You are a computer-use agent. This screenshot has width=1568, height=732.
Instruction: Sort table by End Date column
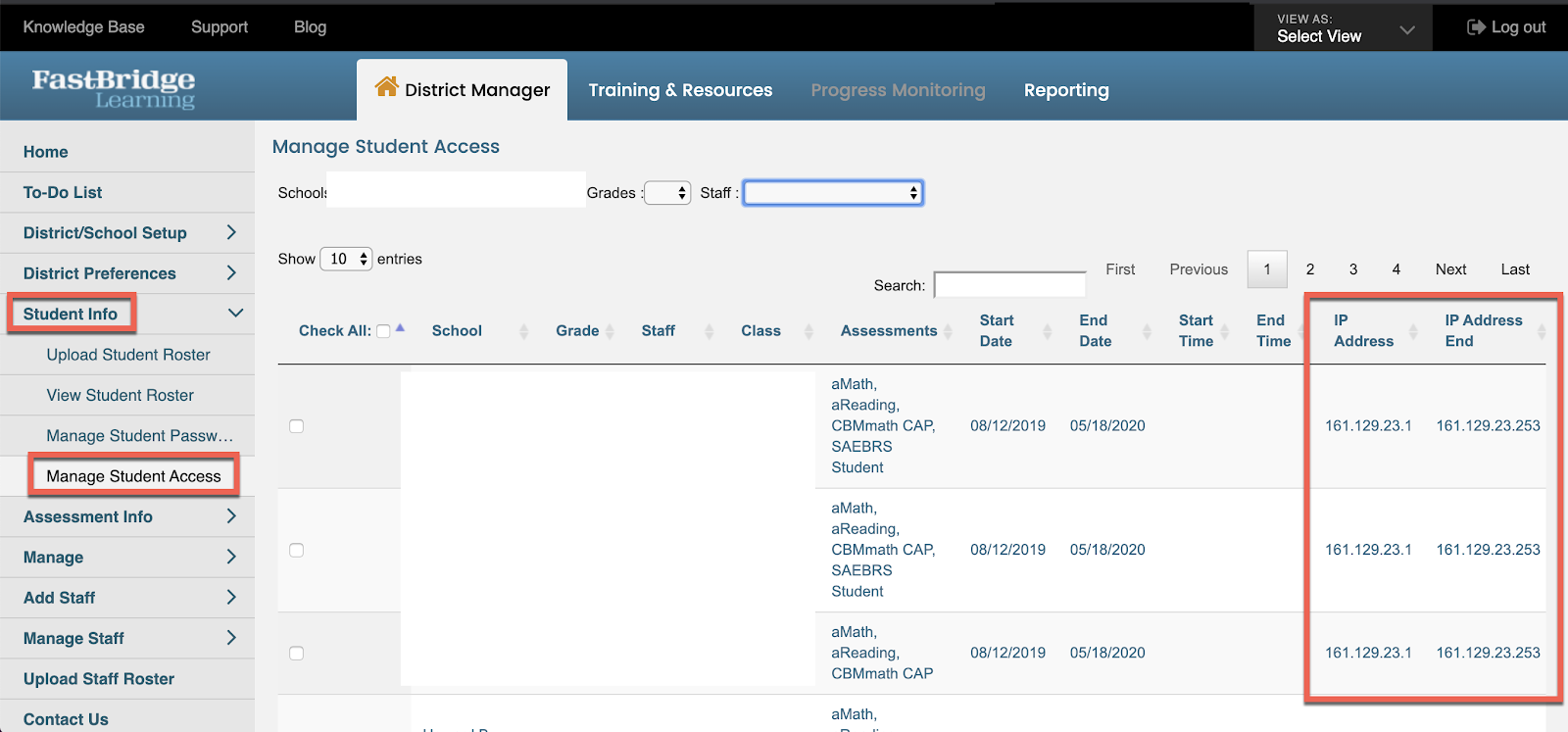tap(1095, 331)
